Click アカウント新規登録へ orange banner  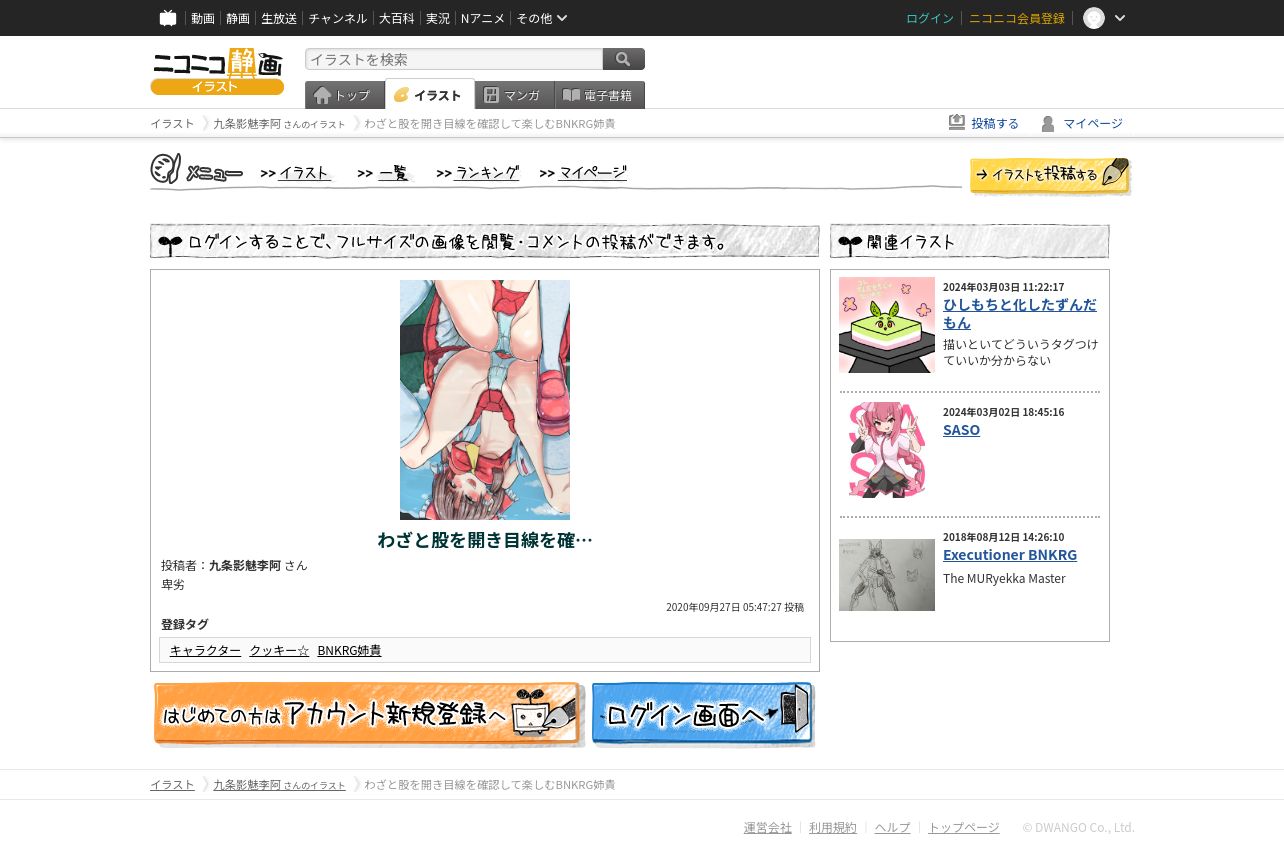(368, 714)
